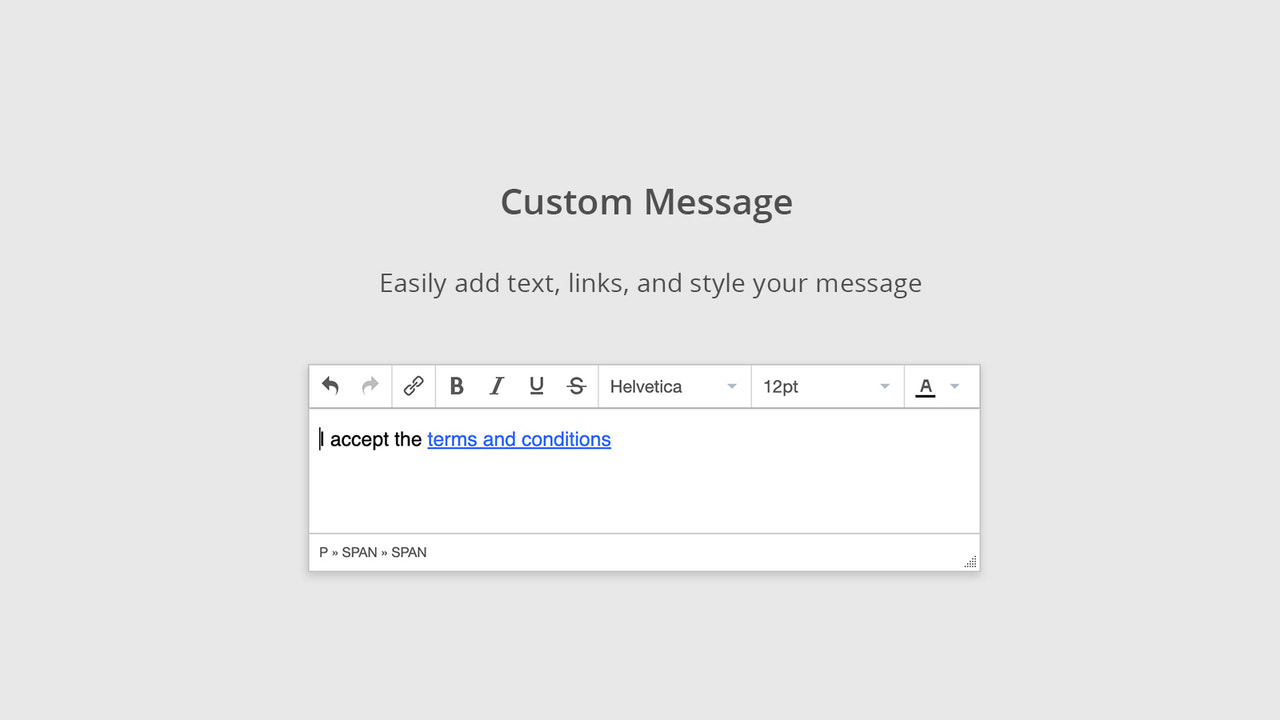Open the 12pt font size dropdown
Image resolution: width=1280 pixels, height=720 pixels.
coord(827,386)
